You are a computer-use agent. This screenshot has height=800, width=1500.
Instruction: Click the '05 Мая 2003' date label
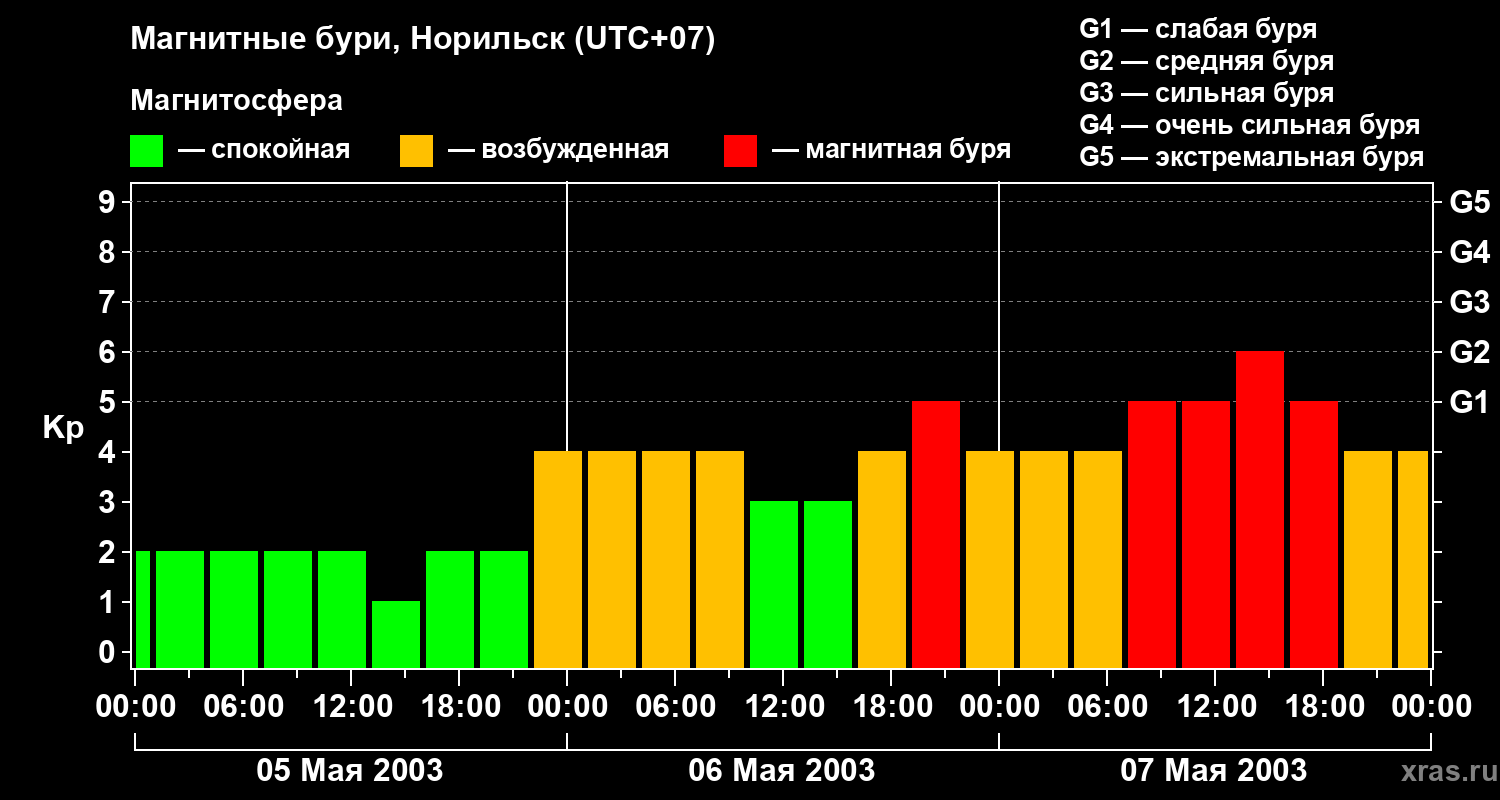[350, 770]
